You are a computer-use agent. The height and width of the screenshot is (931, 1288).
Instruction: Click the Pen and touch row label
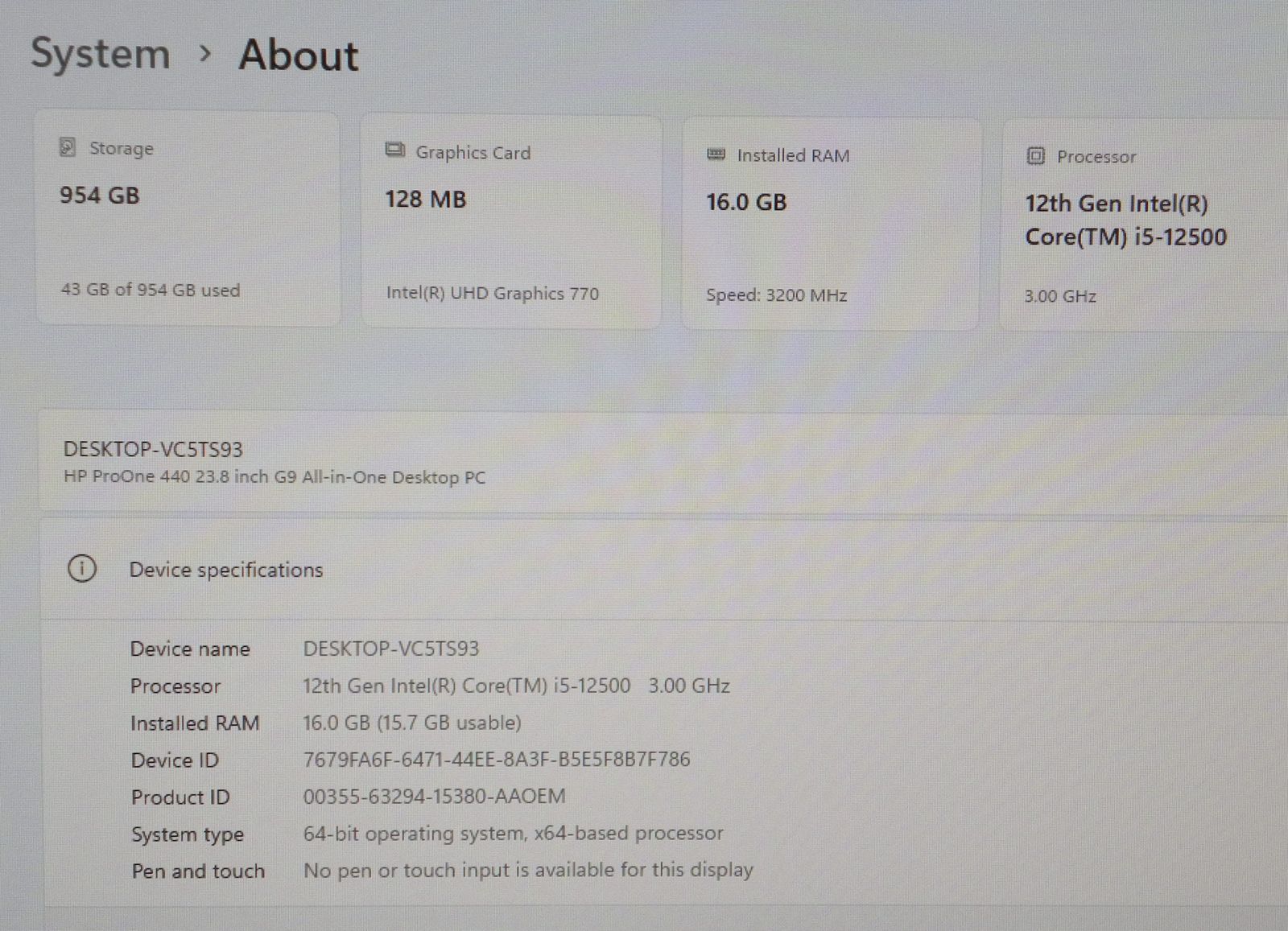[198, 871]
